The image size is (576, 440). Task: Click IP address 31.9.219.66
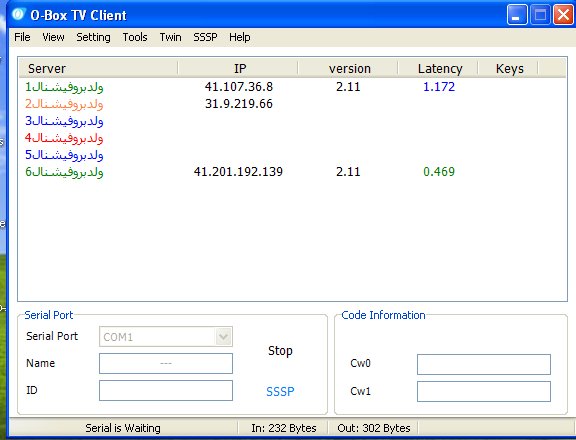point(239,104)
